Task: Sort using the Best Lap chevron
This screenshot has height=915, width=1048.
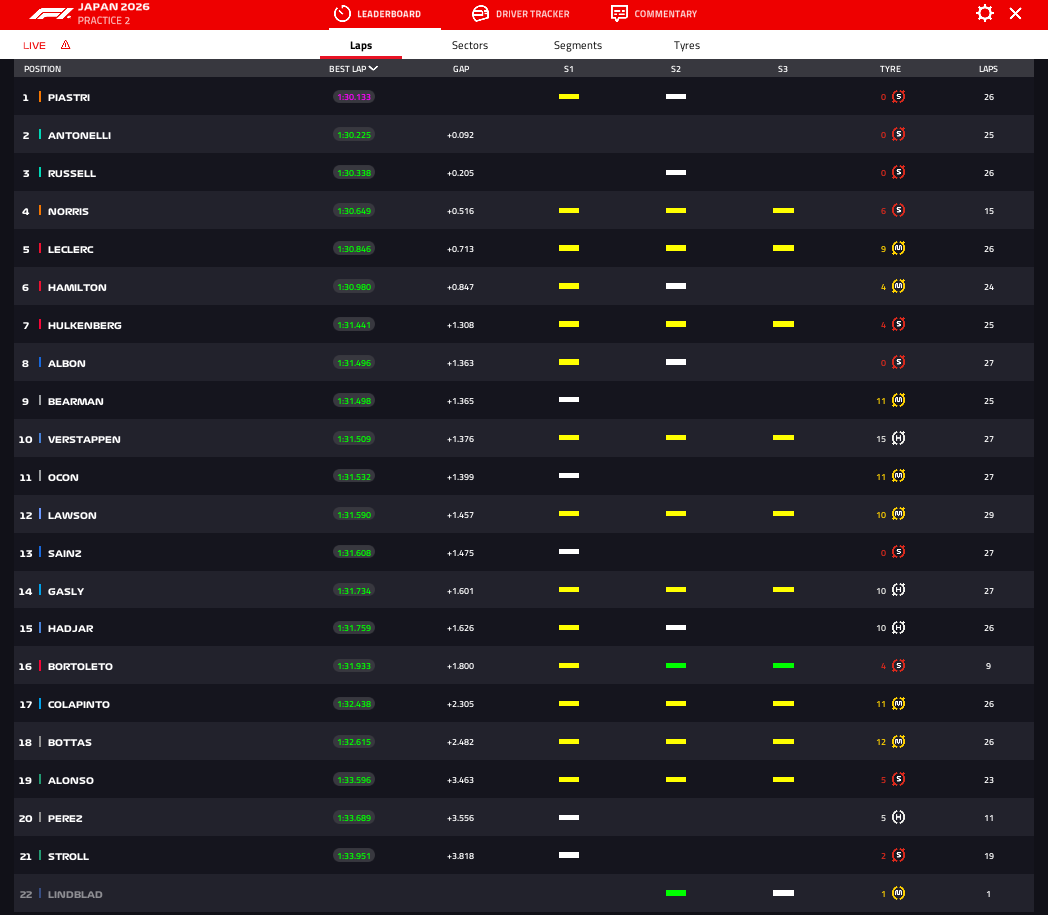Action: pos(374,69)
